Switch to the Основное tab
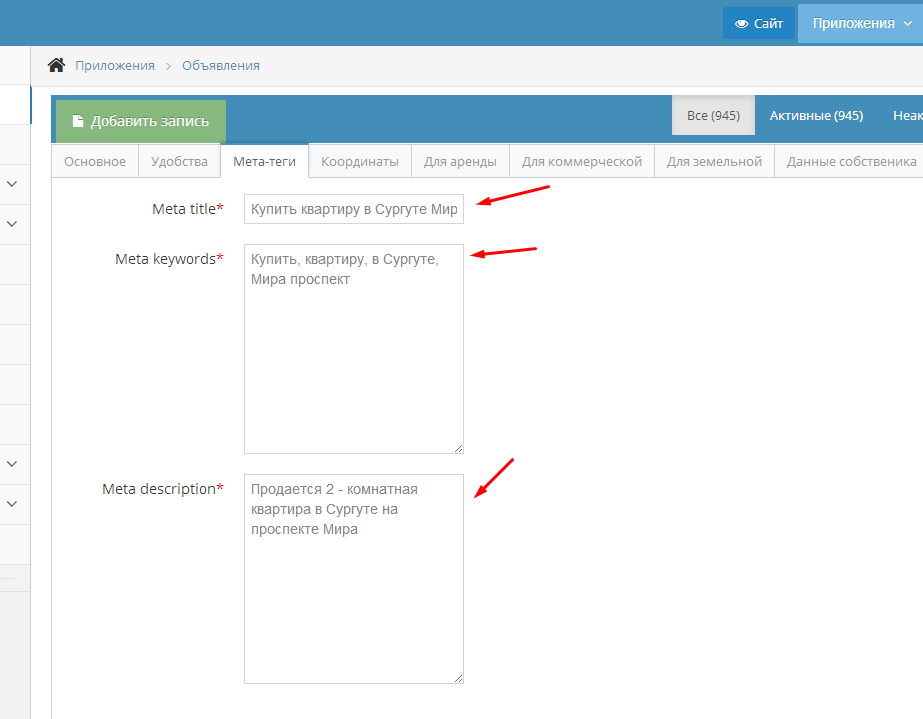The image size is (923, 719). pos(95,161)
